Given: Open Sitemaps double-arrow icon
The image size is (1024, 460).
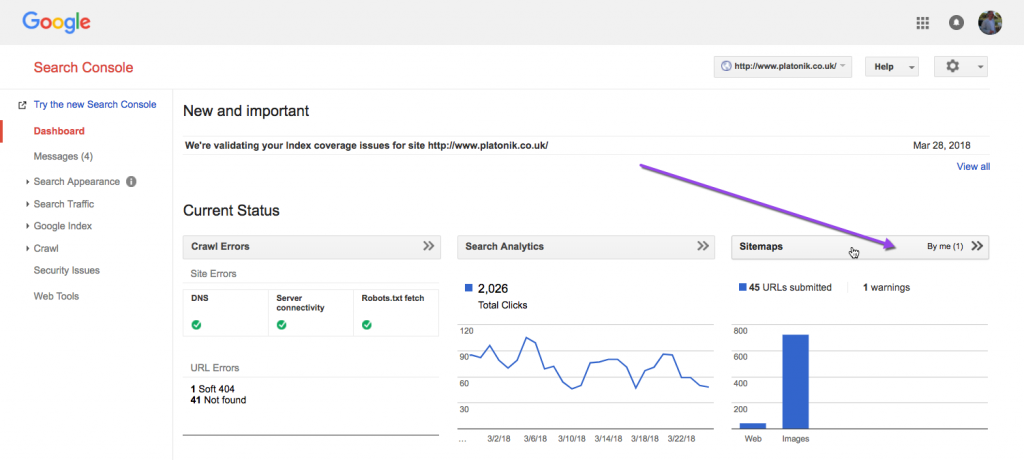Looking at the screenshot, I should (977, 246).
